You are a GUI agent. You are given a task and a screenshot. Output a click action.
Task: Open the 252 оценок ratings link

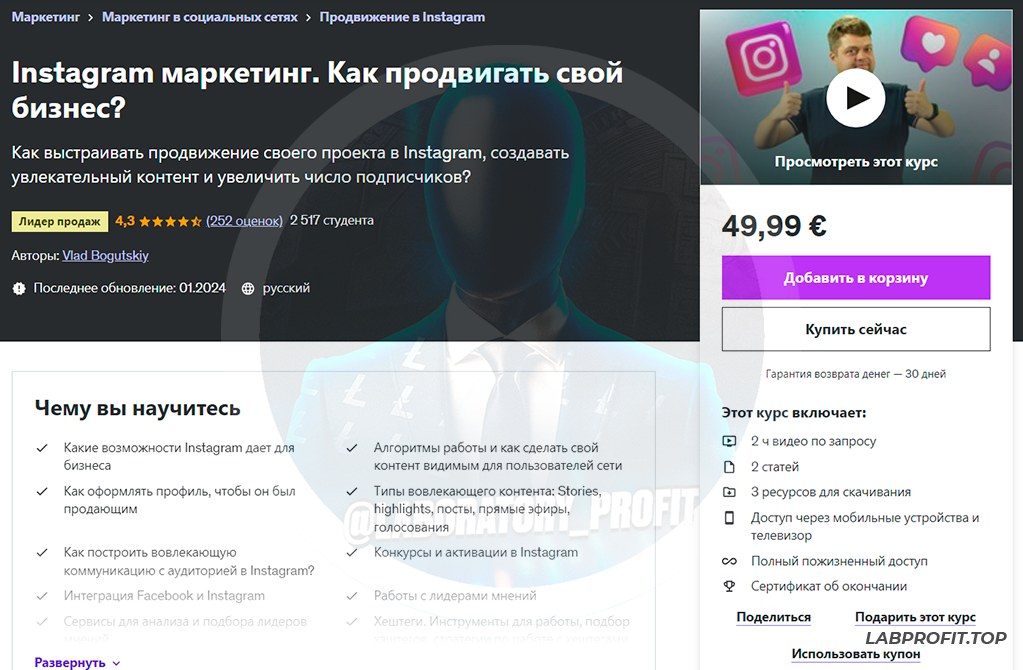(x=245, y=221)
